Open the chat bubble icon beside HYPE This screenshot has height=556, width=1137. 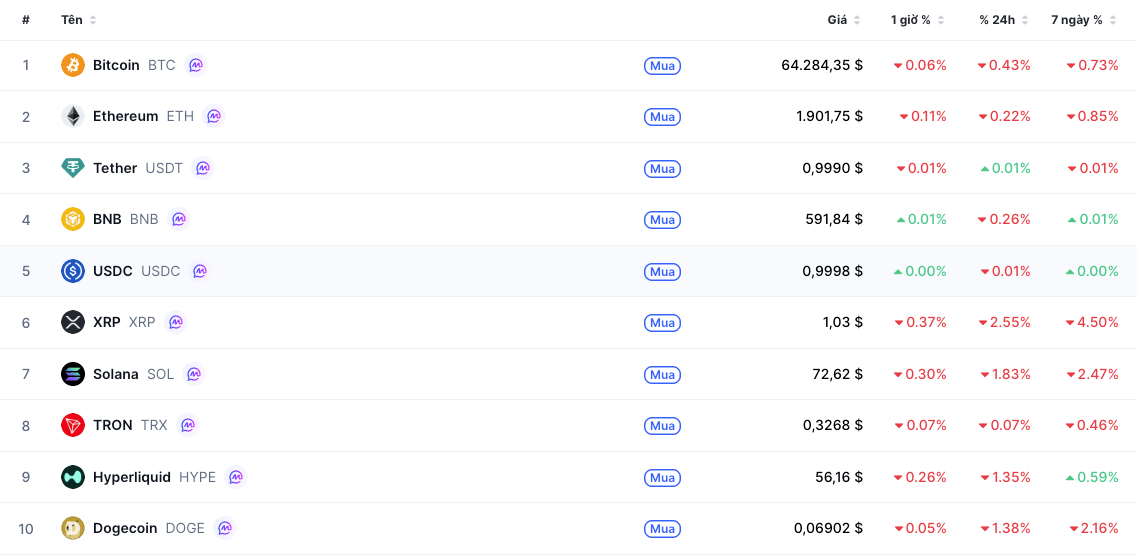pyautogui.click(x=236, y=477)
